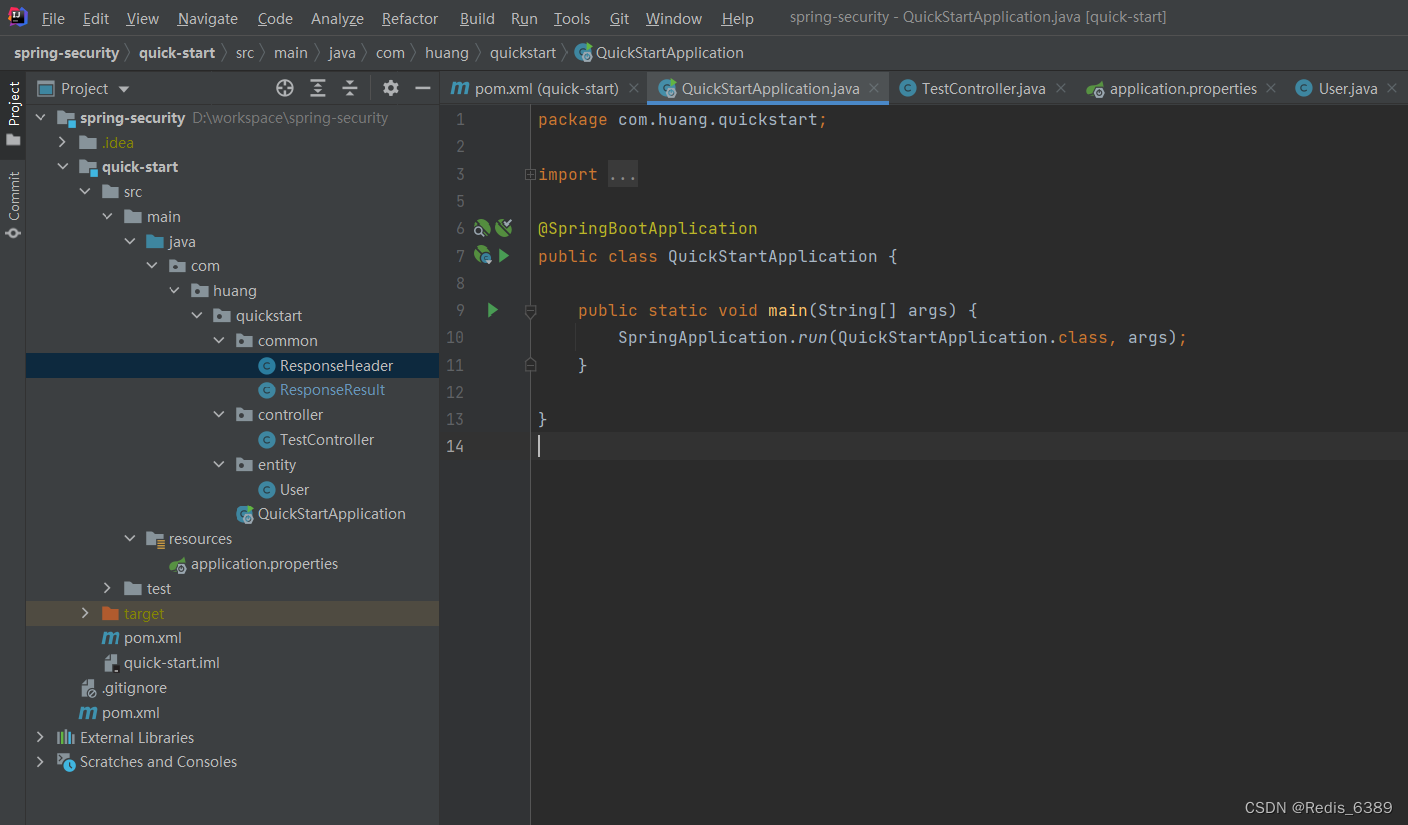Open the File menu
Image resolution: width=1408 pixels, height=825 pixels.
pyautogui.click(x=53, y=18)
